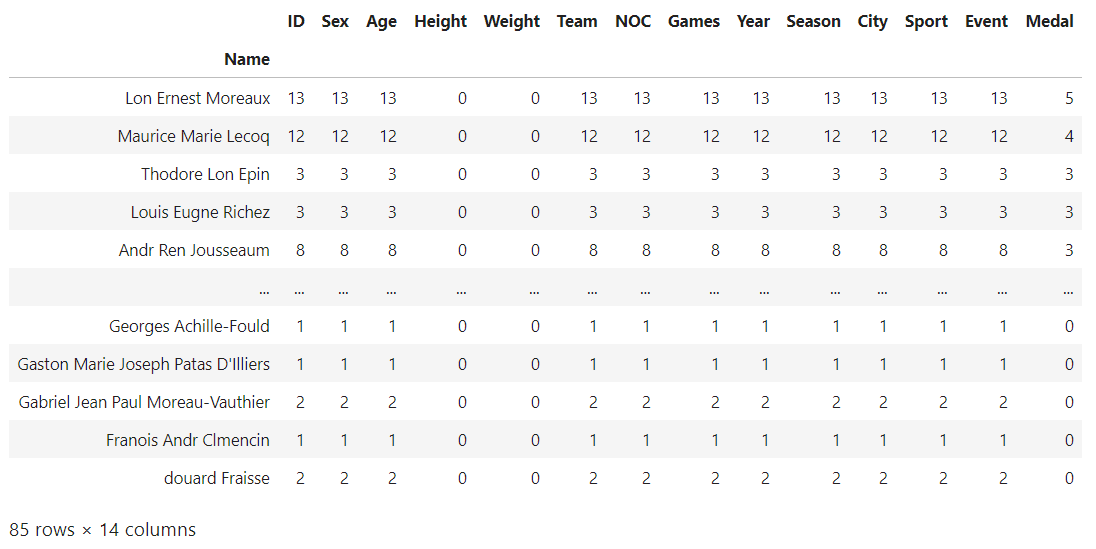Click the Franois Andr Clmencin name

(x=188, y=440)
